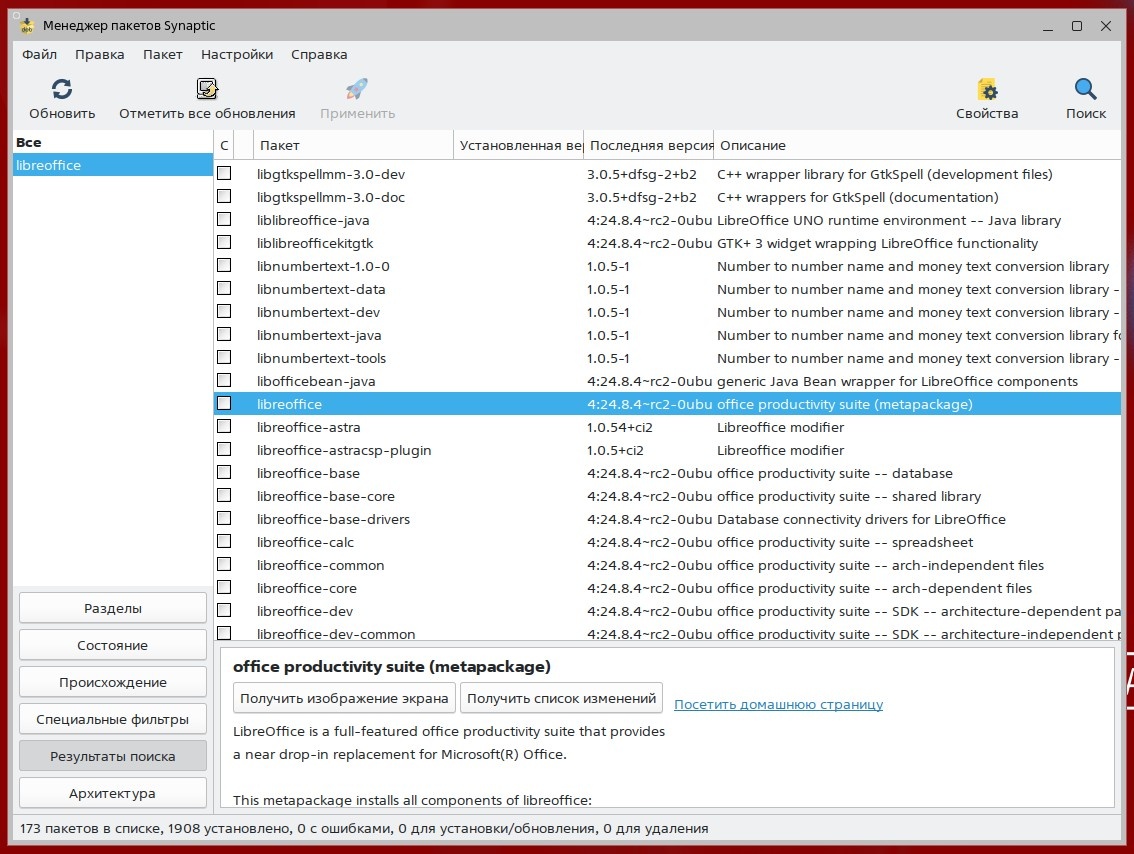
Task: Mark the libreoffice-base checkbox
Action: (x=224, y=473)
